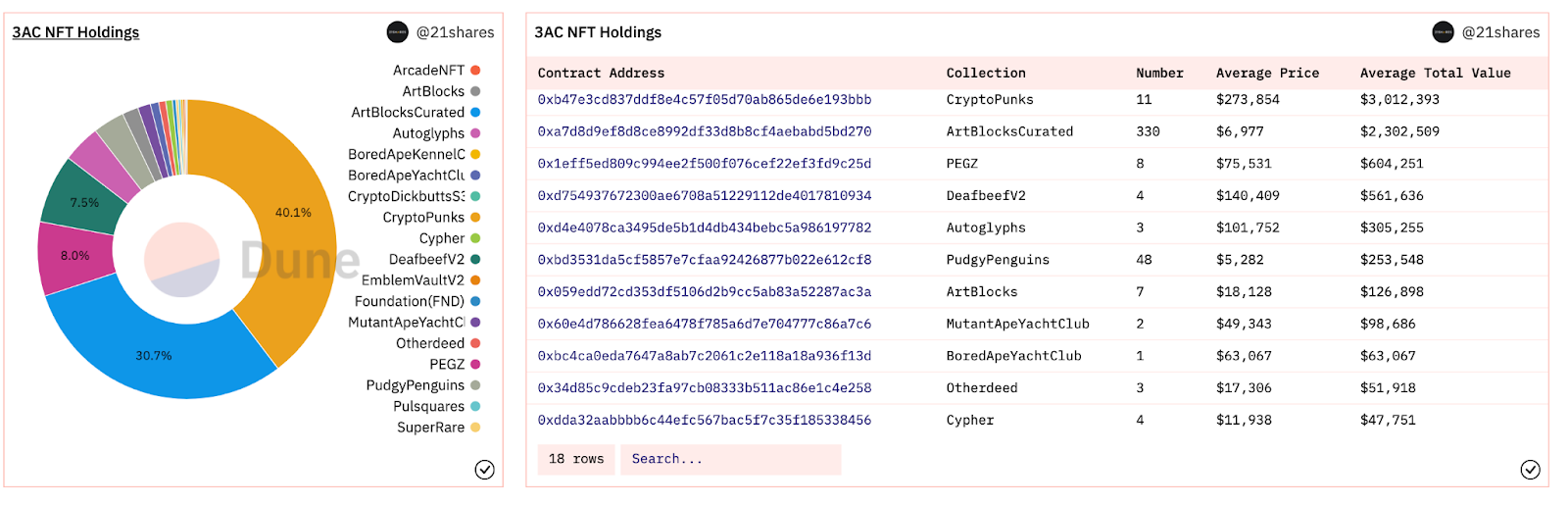
Task: Open the CryptoPunks contract address link
Action: click(x=704, y=99)
